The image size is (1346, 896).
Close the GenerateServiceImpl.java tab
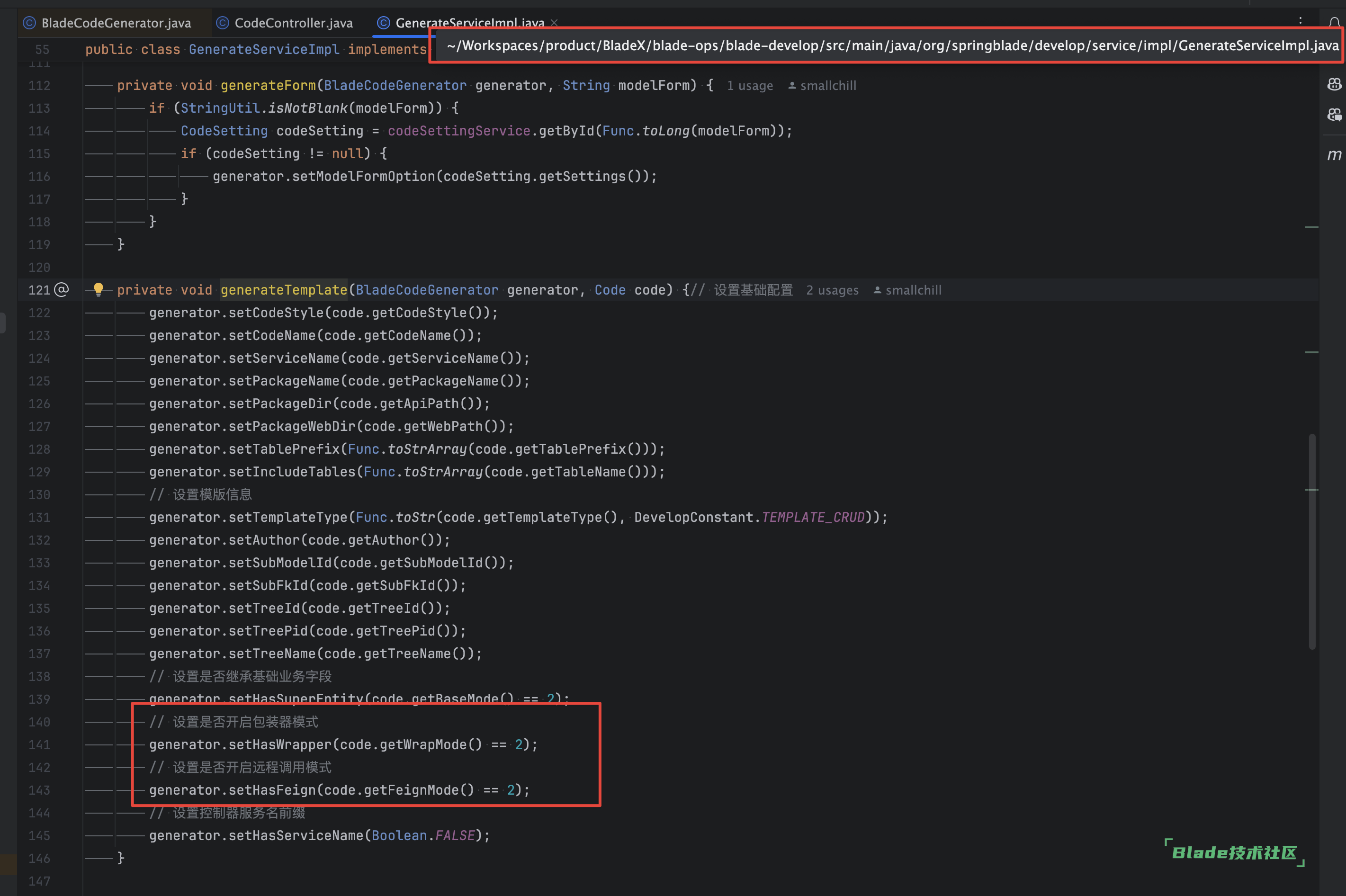coord(554,23)
